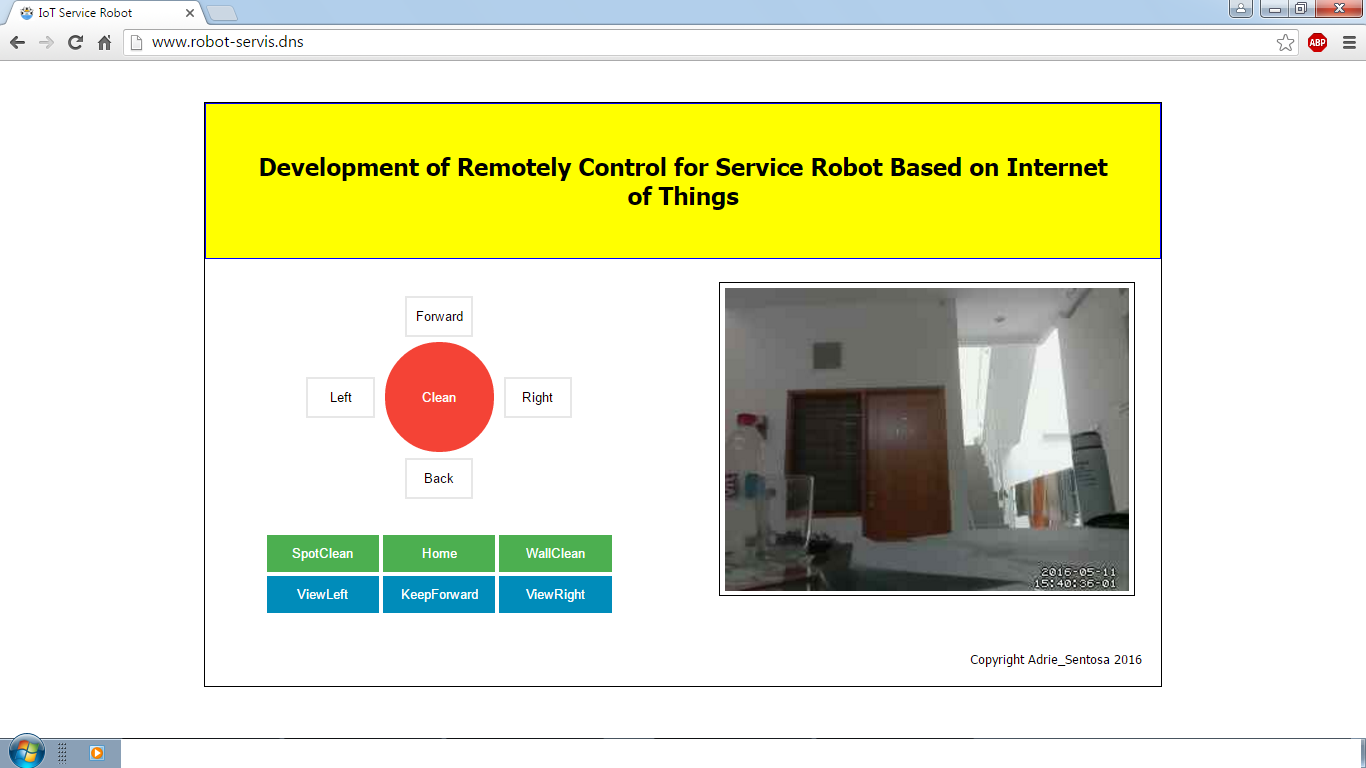This screenshot has height=768, width=1366.
Task: Click the page heading about Service Robot
Action: click(x=683, y=181)
